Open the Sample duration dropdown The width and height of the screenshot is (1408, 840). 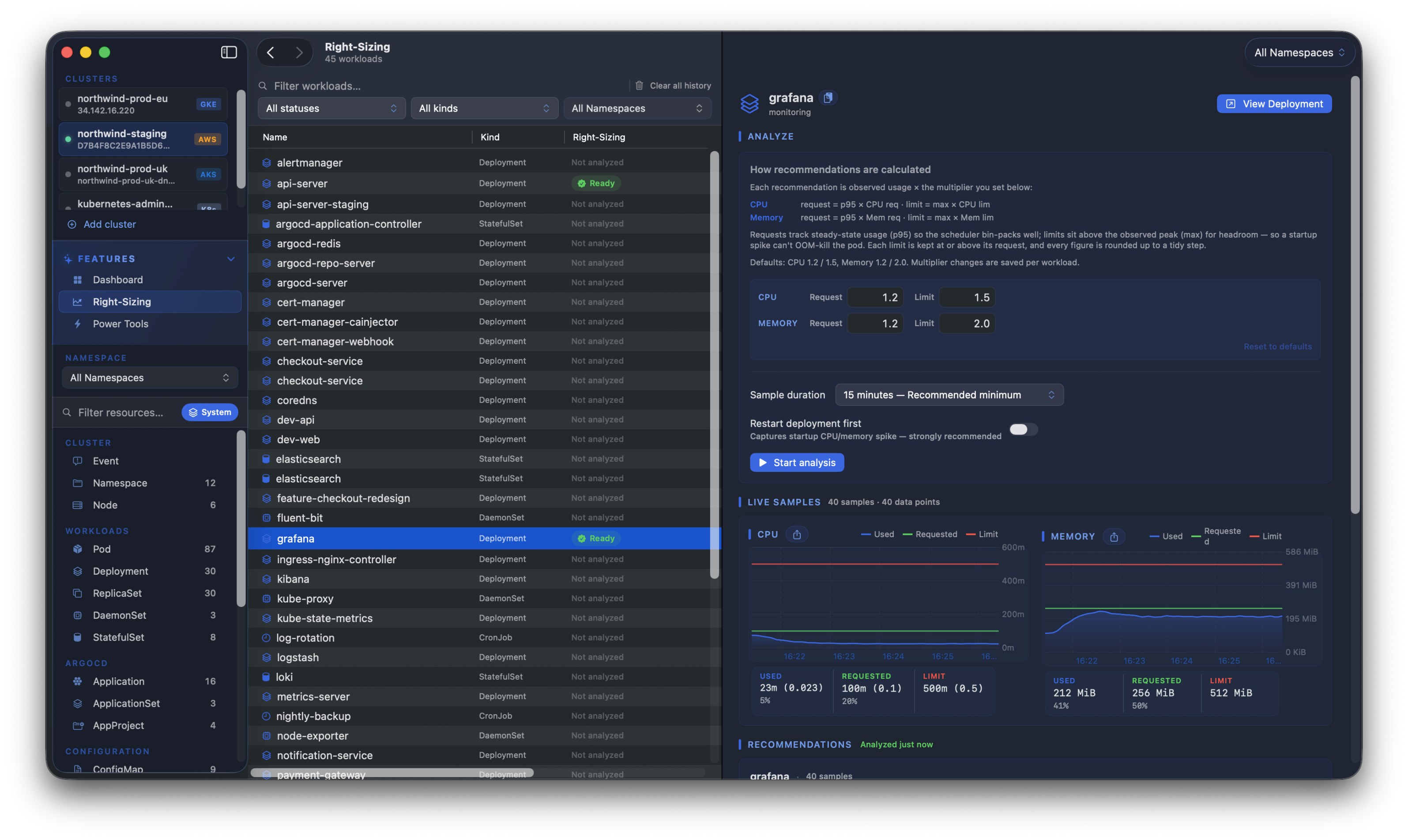click(949, 395)
